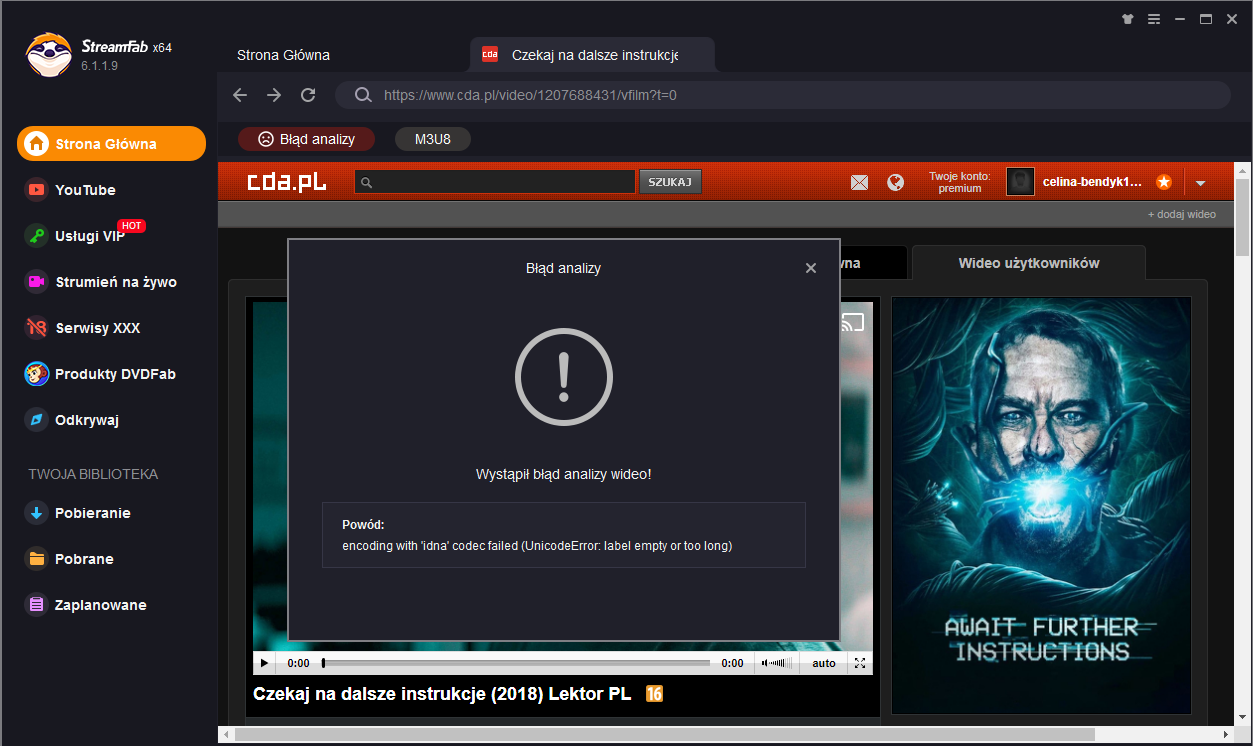Click the user avatar thumbnail
Image resolution: width=1253 pixels, height=746 pixels.
pos(1020,181)
